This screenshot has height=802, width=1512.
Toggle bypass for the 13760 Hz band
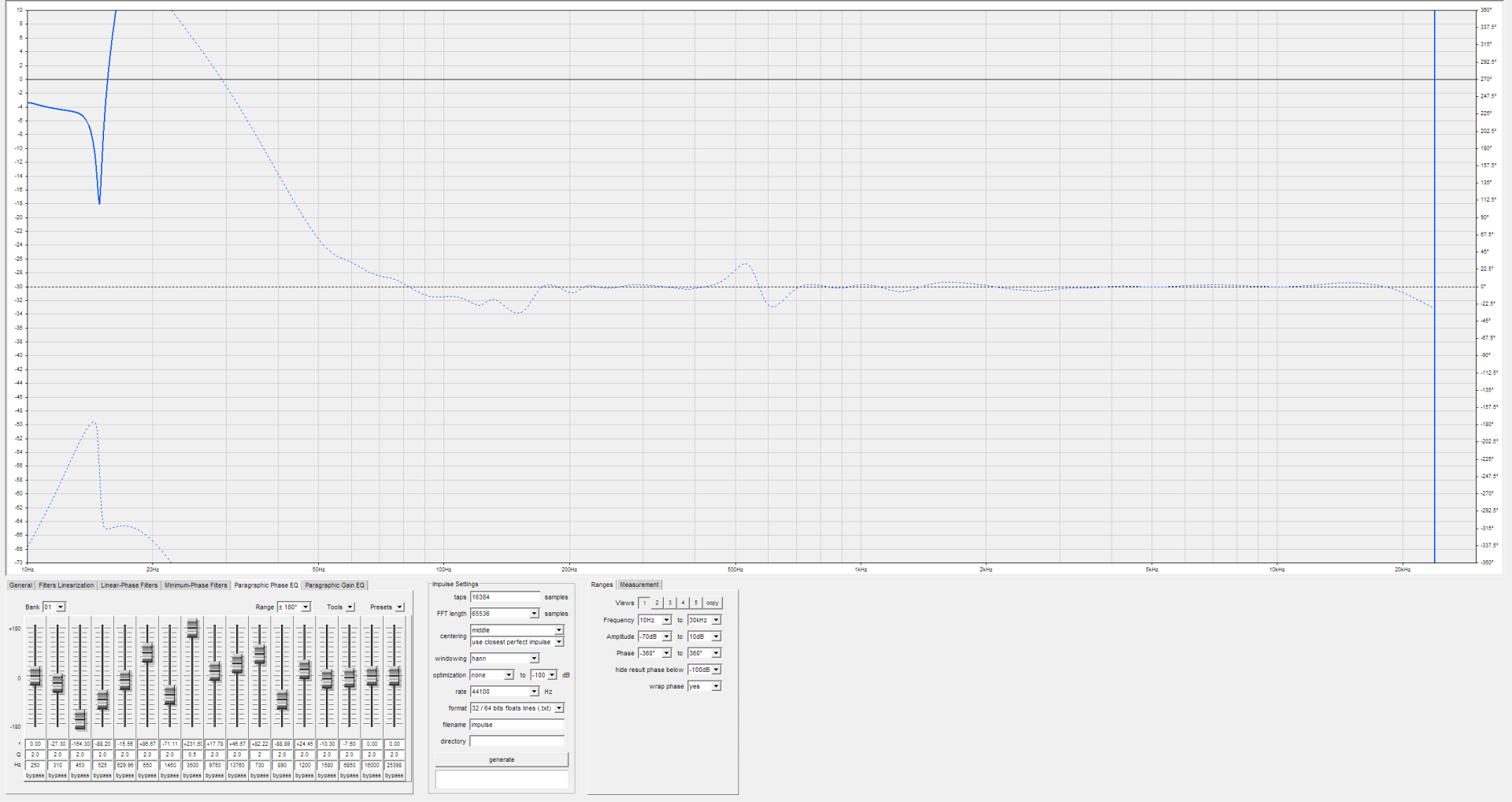[x=237, y=776]
